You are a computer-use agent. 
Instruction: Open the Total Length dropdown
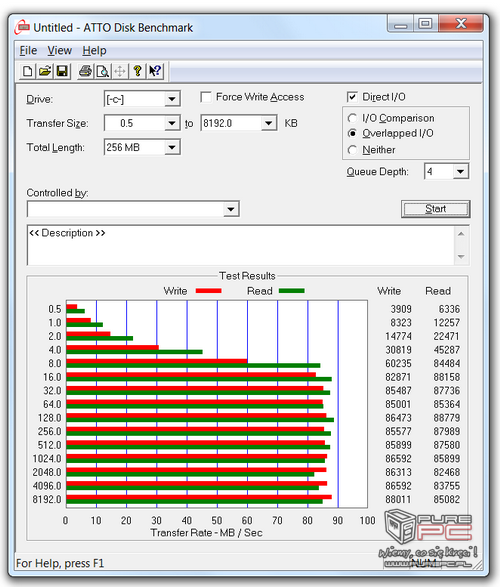pyautogui.click(x=172, y=147)
